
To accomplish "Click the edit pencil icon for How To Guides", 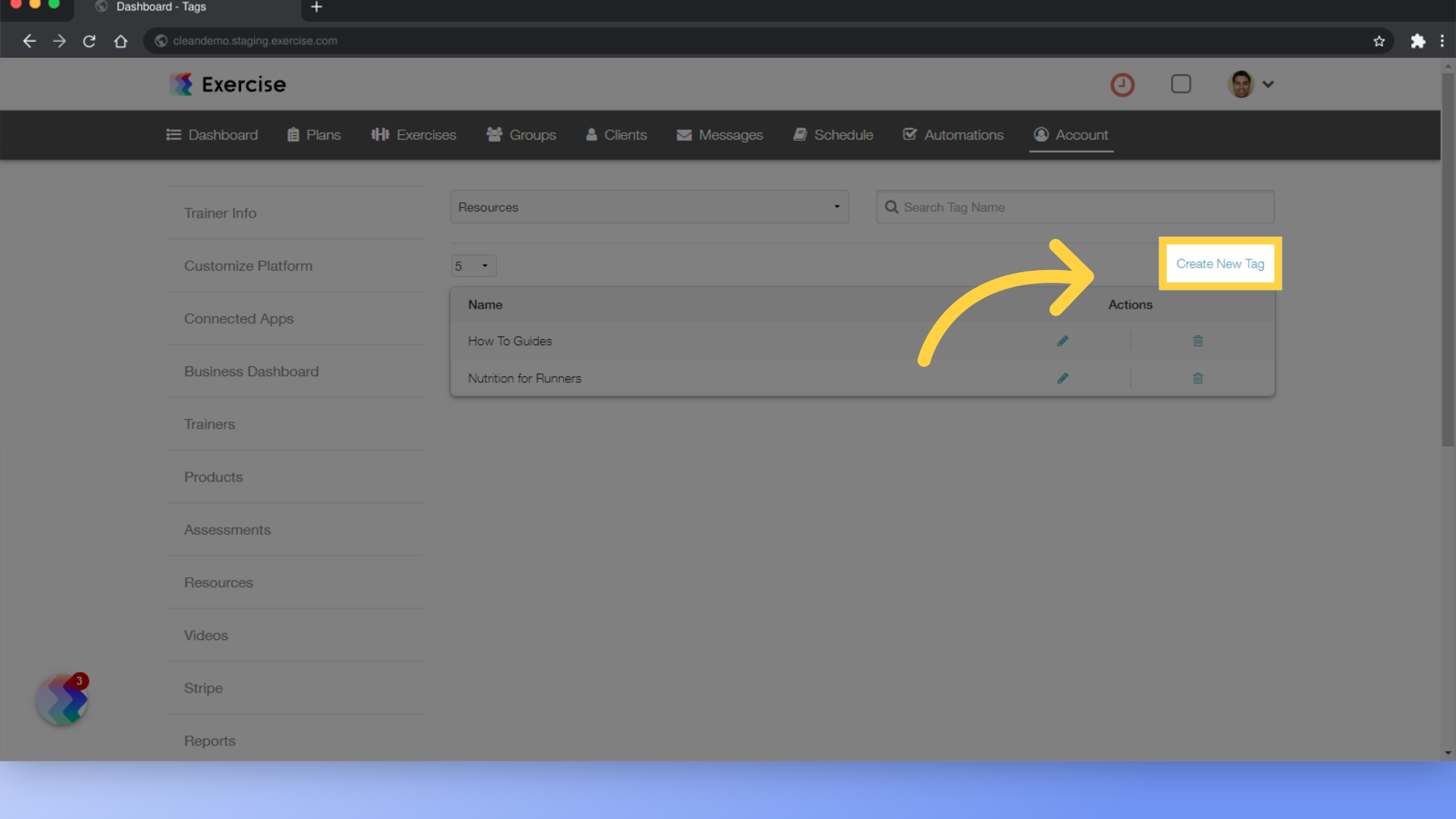I will pos(1062,341).
